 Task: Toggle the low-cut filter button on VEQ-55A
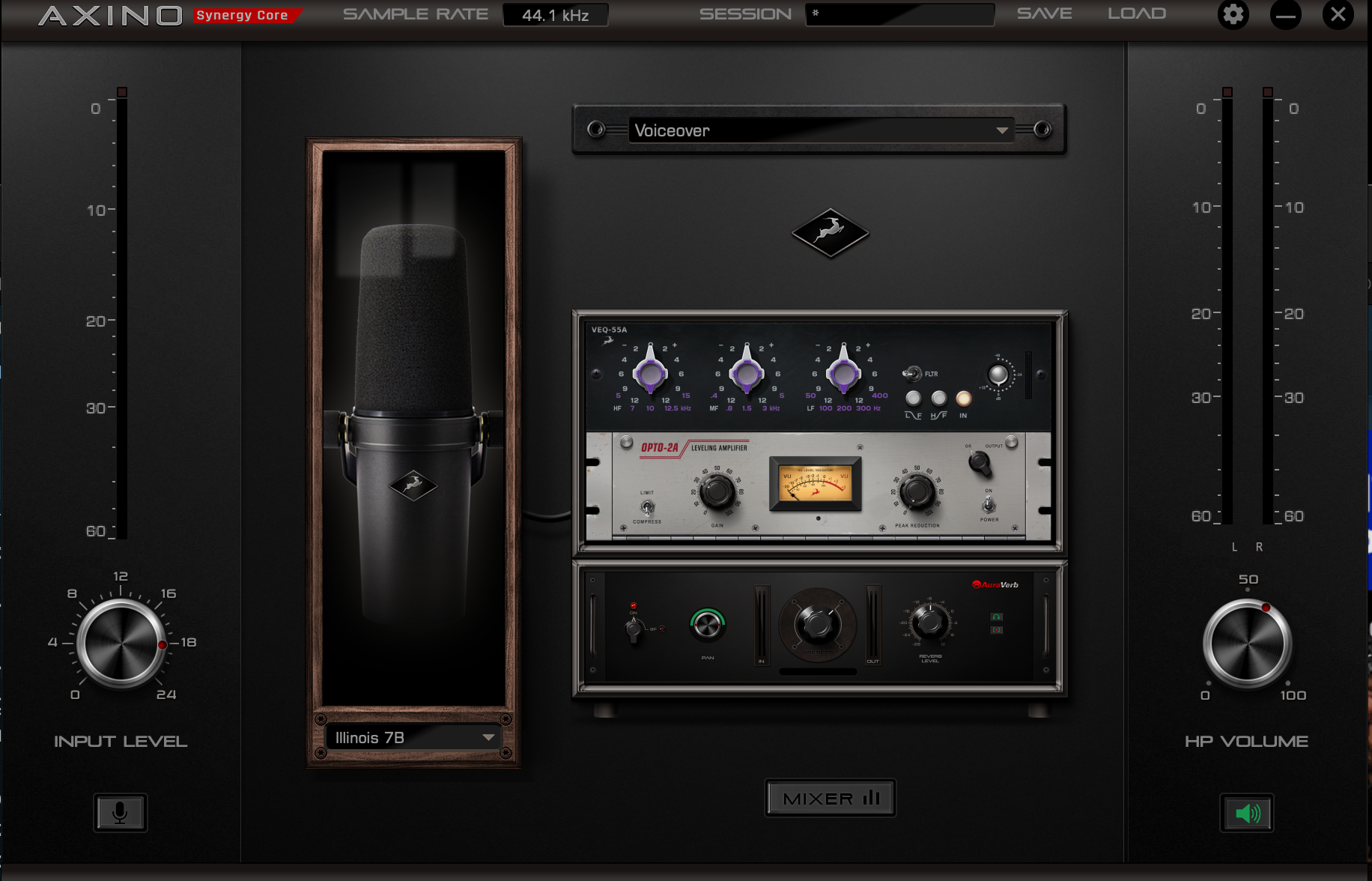tap(913, 398)
